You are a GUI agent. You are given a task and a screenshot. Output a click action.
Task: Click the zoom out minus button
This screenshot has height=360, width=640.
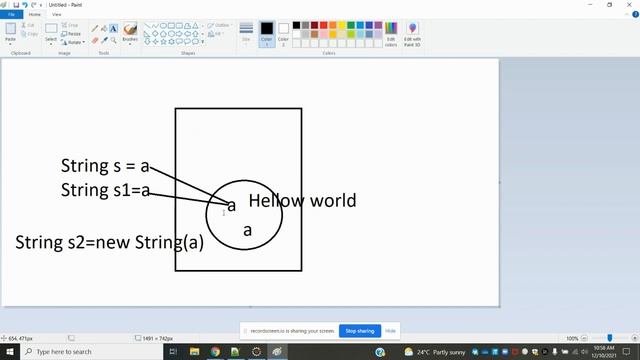tap(584, 338)
